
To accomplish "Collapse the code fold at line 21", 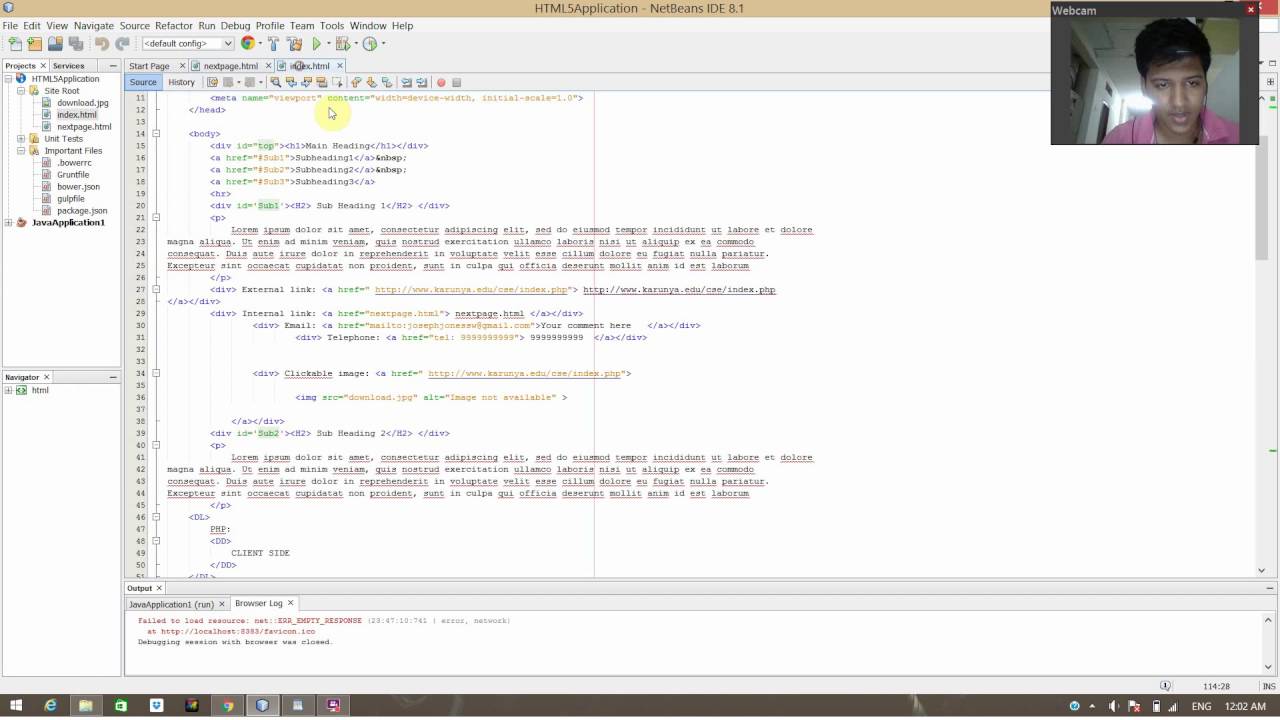I will [156, 218].
